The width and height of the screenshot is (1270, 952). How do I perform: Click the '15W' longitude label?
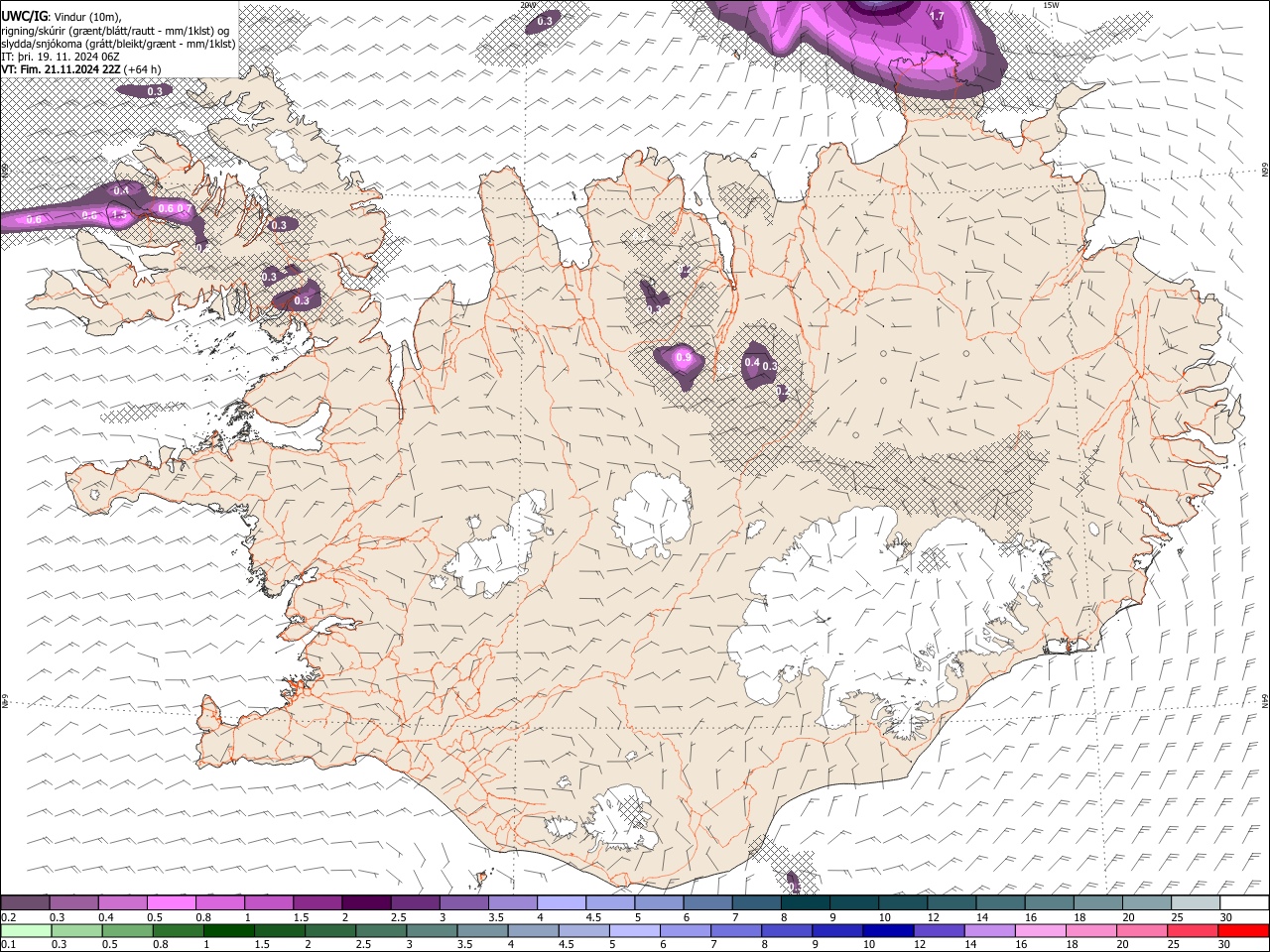(1051, 5)
